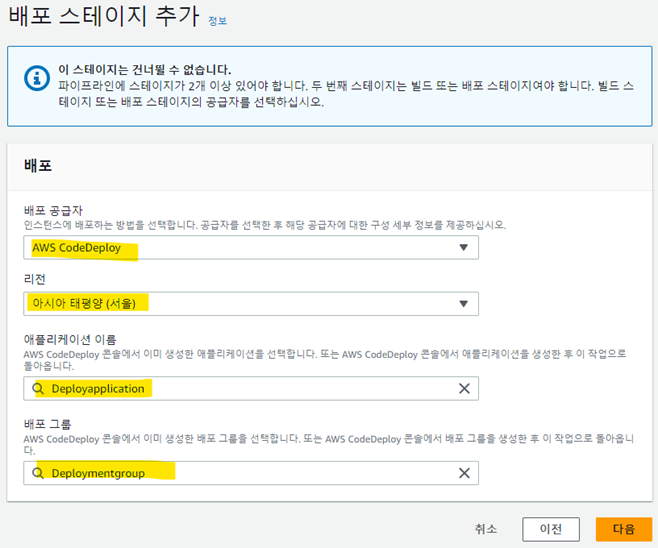Open the 리전 아시아 태평양 (서울) dropdown
This screenshot has width=658, height=548.
point(251,303)
